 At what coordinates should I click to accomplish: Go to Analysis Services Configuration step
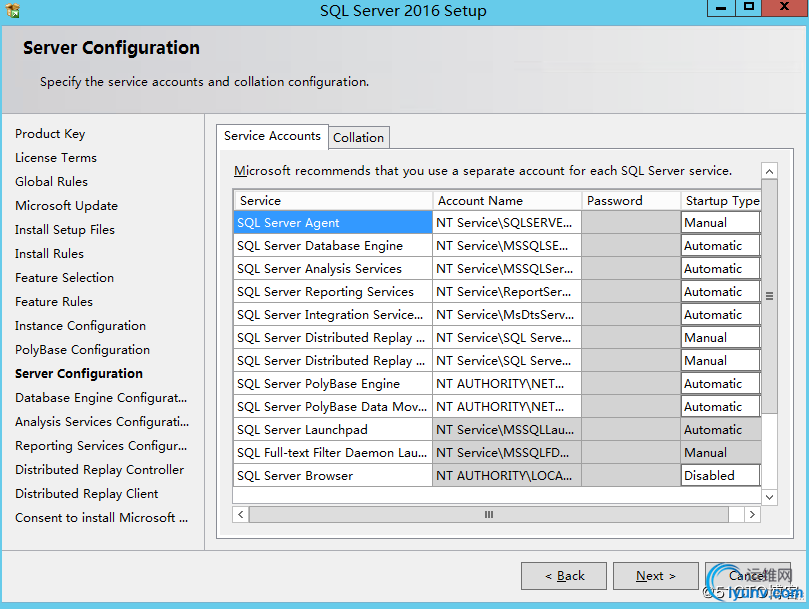(102, 422)
